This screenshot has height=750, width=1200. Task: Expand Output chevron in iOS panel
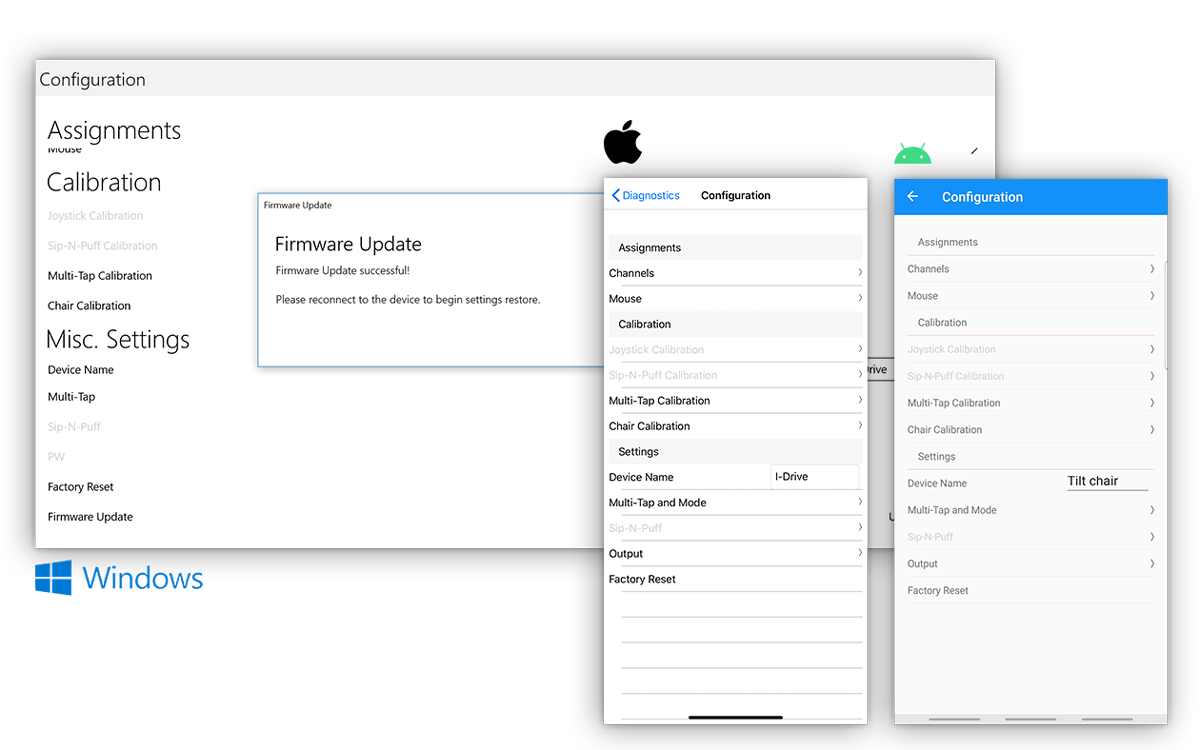click(859, 554)
